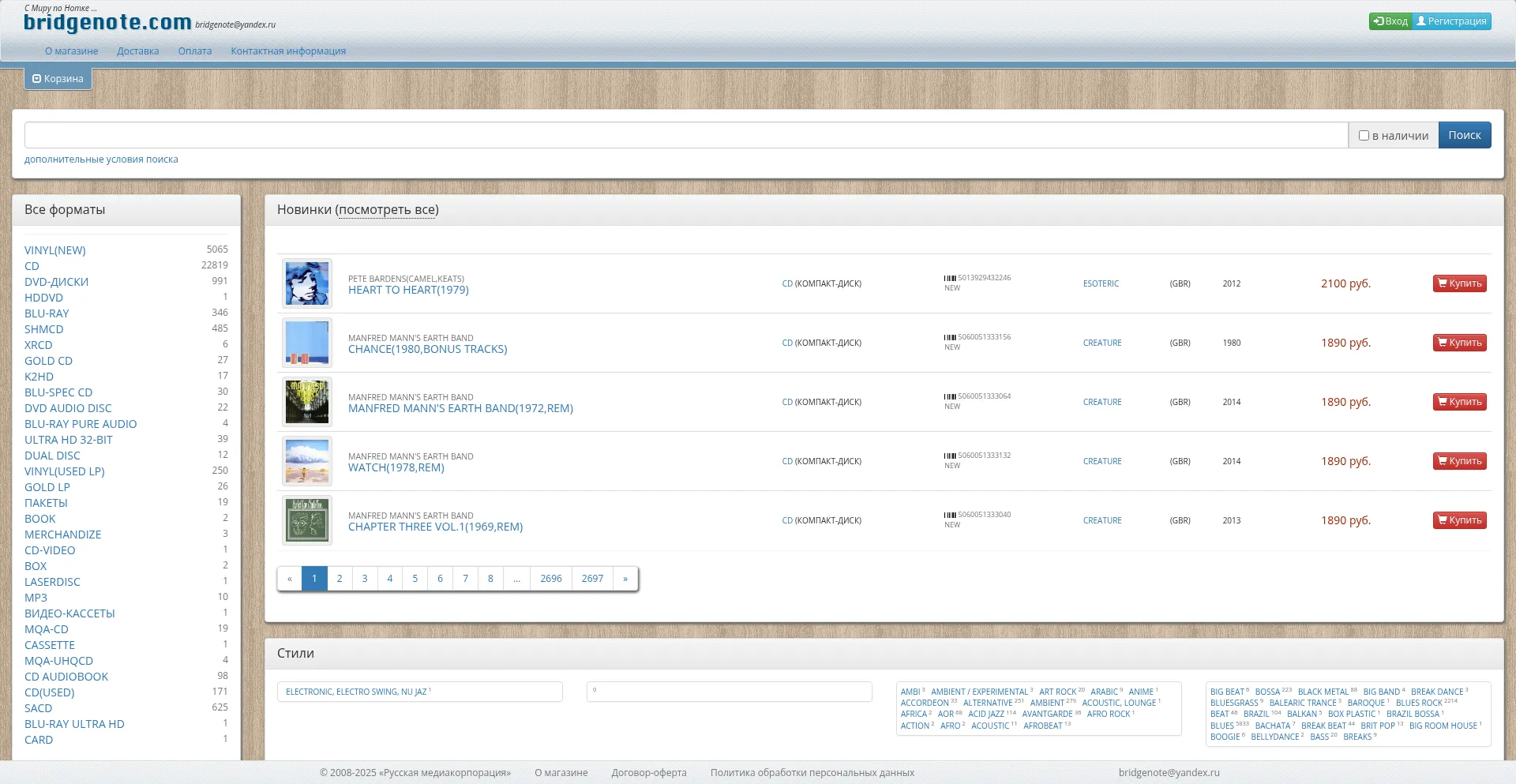Add Watch (1978, rem) via Купить button

tap(1459, 461)
